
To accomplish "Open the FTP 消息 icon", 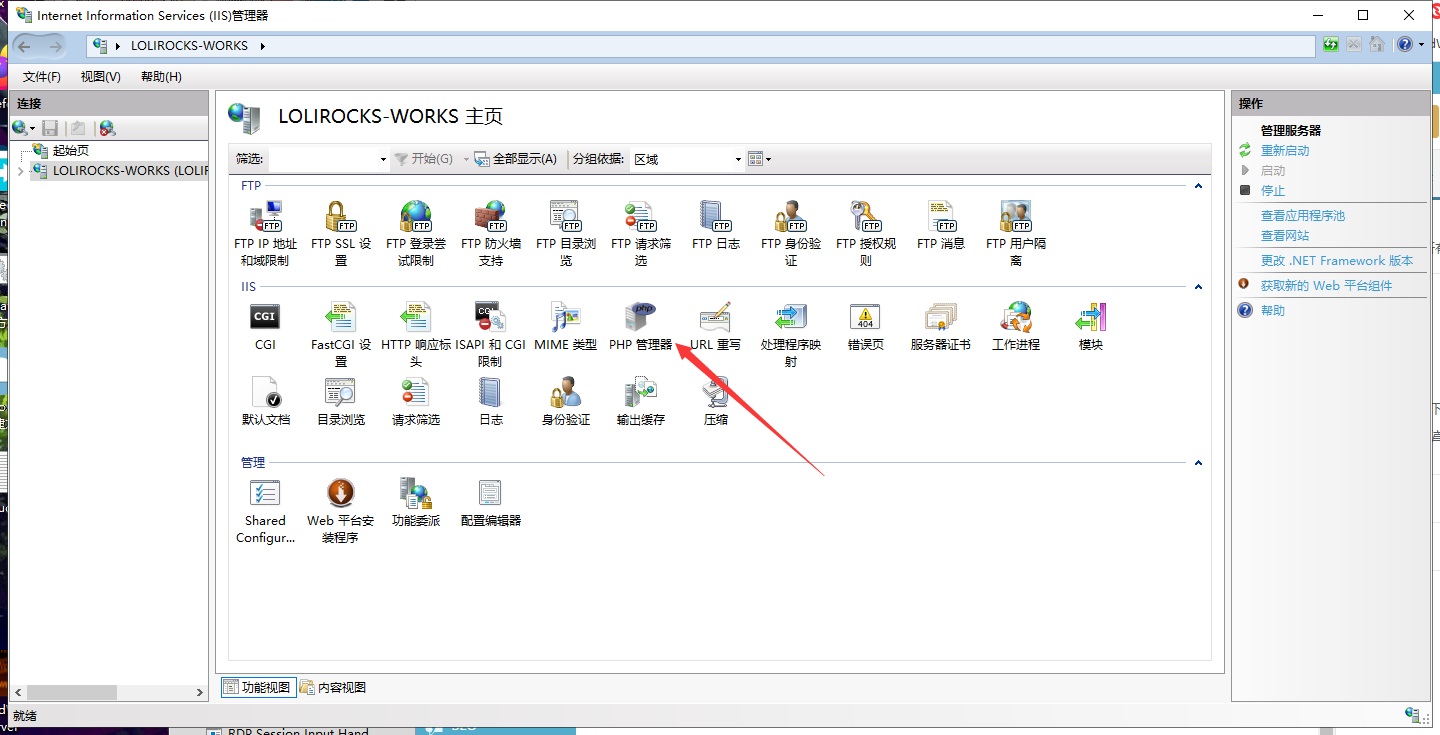I will [x=941, y=224].
